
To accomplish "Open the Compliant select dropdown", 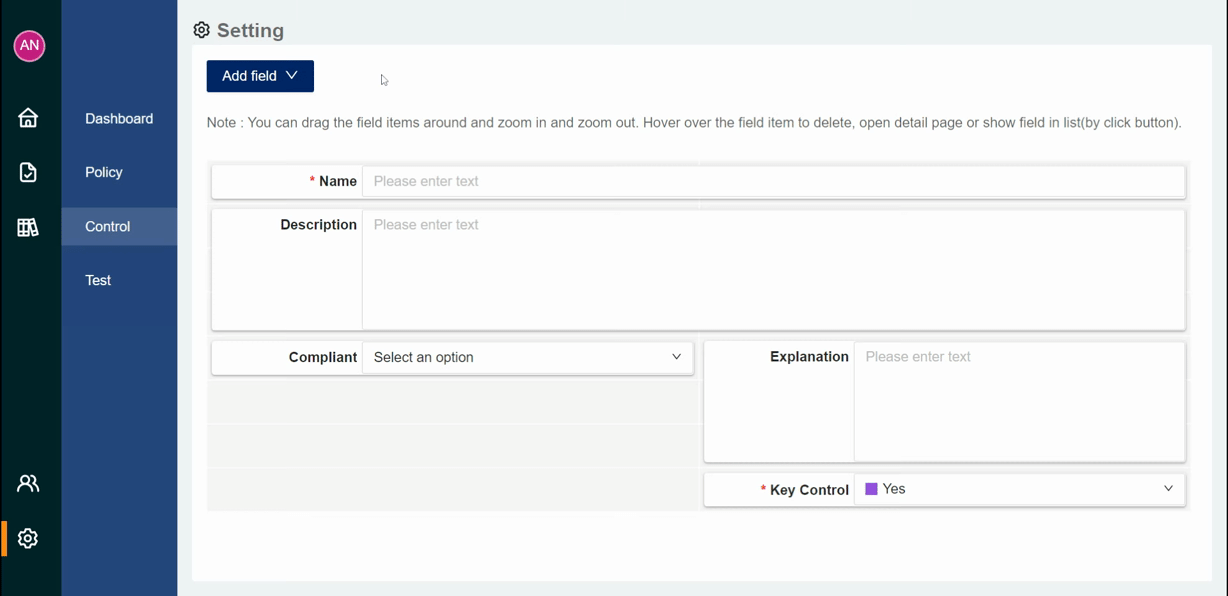I will click(x=528, y=357).
